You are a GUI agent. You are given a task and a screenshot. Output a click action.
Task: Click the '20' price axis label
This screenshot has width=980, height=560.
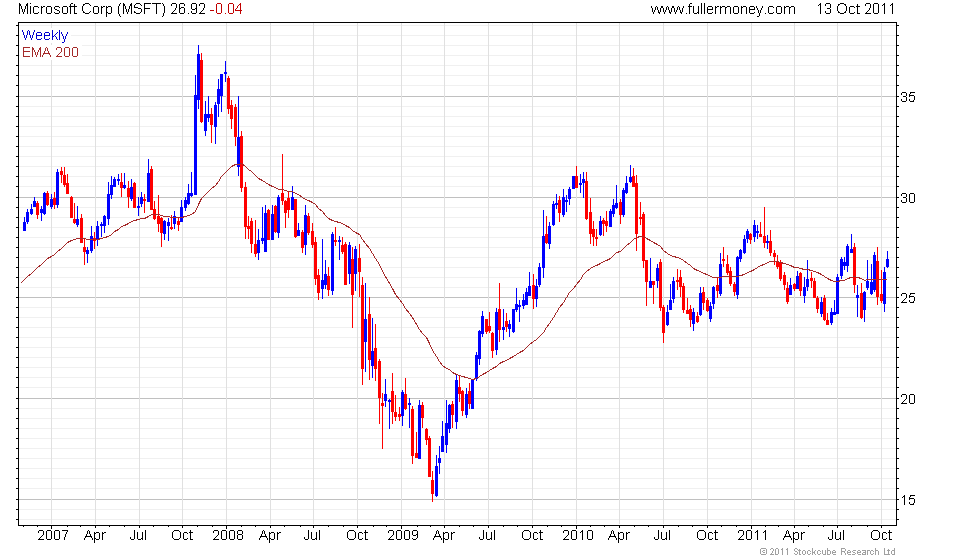908,399
